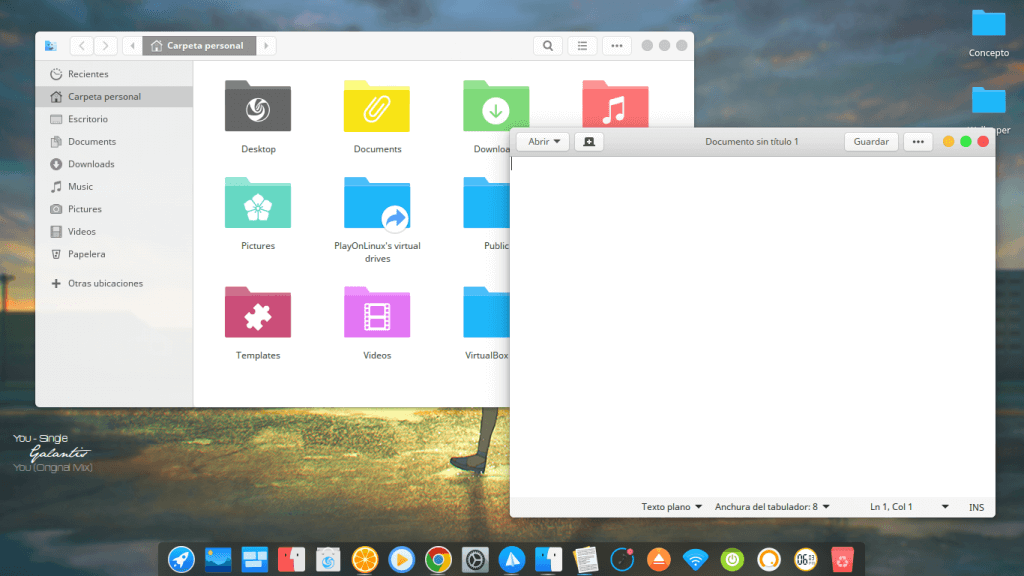Open the Templates folder icon

(258, 313)
